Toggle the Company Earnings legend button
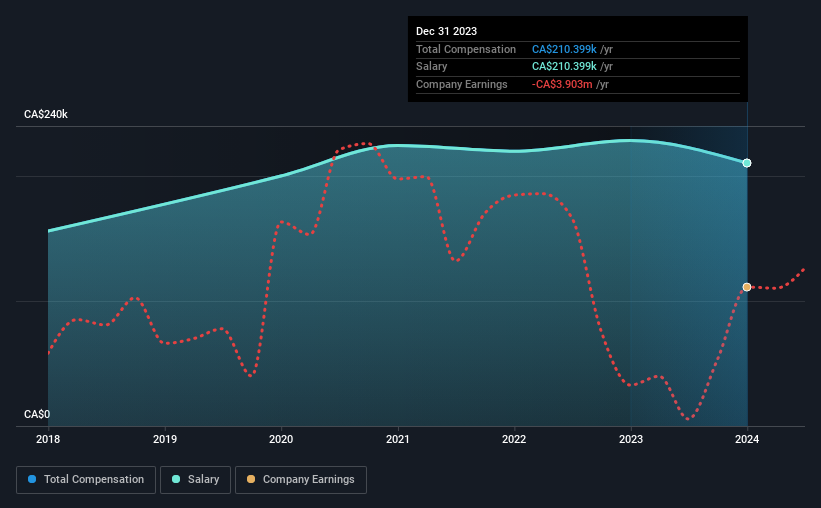 coord(301,480)
